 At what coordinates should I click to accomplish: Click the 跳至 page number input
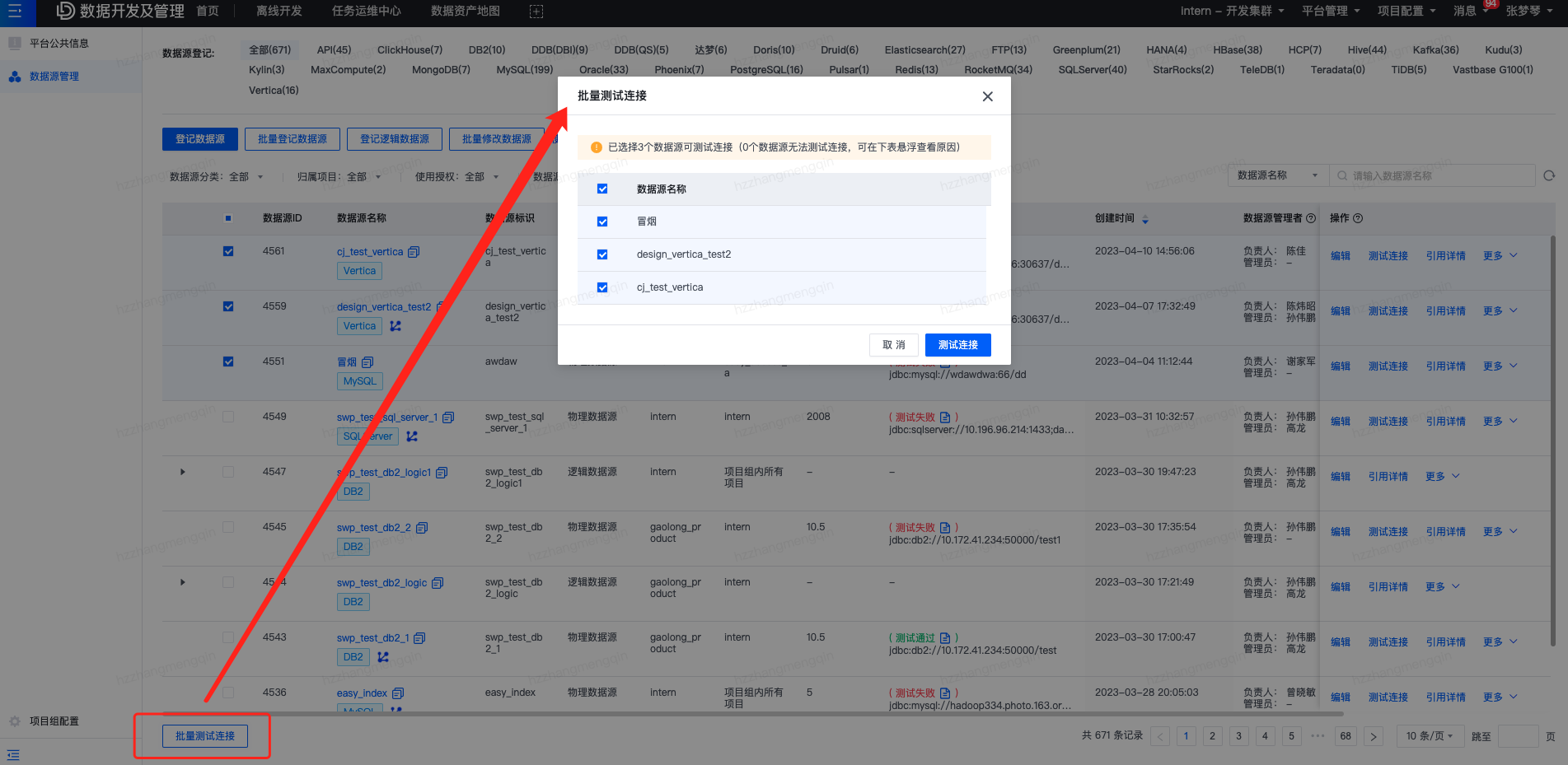click(x=1519, y=736)
